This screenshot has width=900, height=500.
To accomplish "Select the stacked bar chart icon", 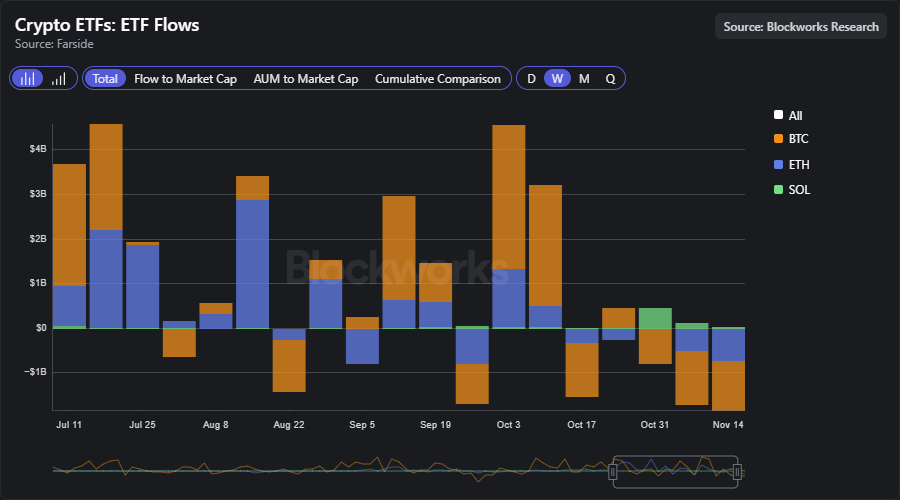I will [29, 78].
